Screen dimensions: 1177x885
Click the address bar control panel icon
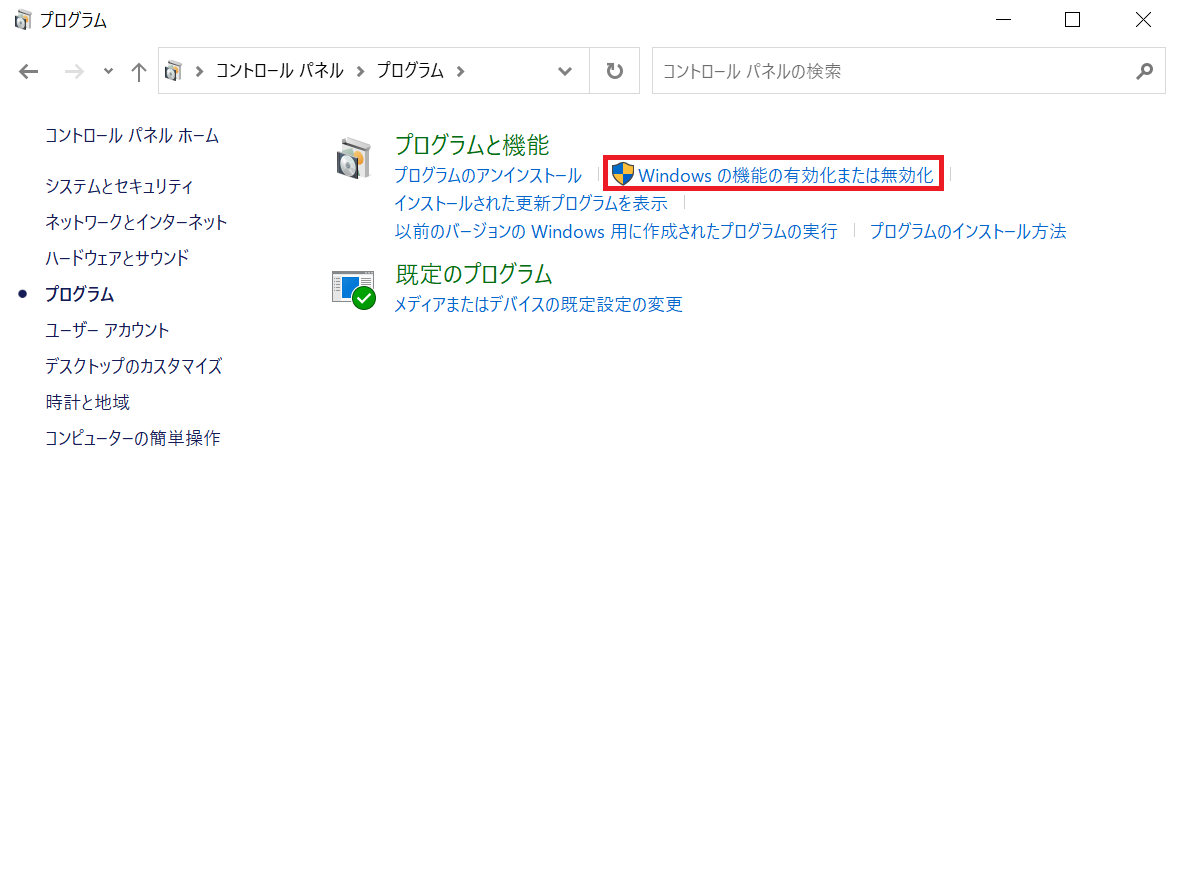[x=174, y=71]
